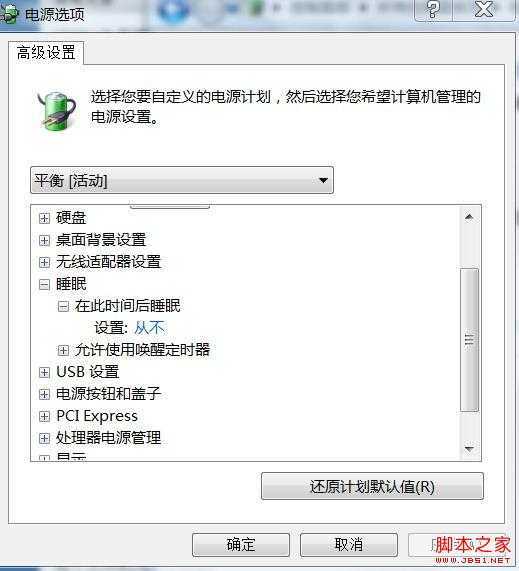Click the 取消 button
519x571 pixels.
[349, 545]
